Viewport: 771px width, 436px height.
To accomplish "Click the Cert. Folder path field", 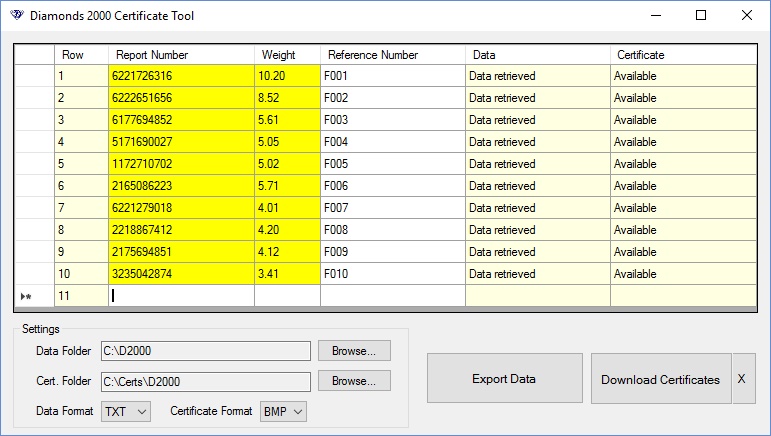I will [x=206, y=381].
